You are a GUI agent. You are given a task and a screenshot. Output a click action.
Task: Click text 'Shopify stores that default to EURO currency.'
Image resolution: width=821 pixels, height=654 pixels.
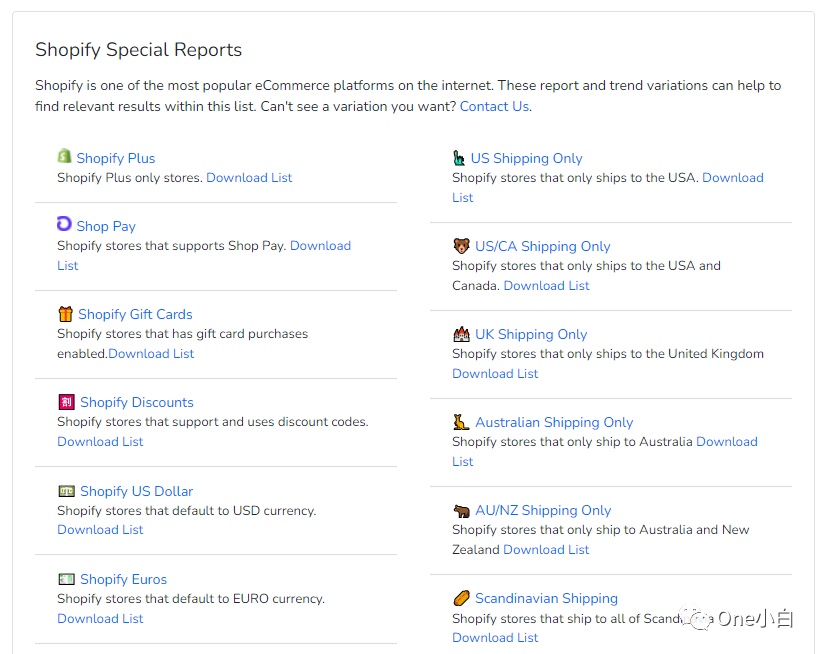click(191, 598)
